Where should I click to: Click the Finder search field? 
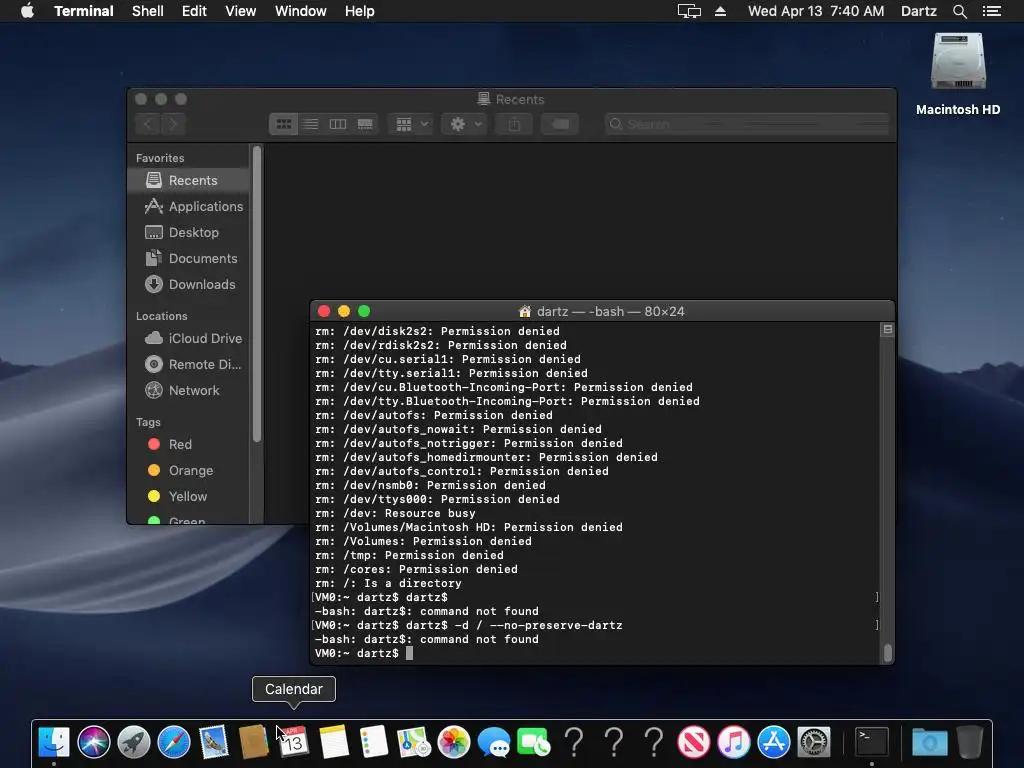tap(747, 124)
